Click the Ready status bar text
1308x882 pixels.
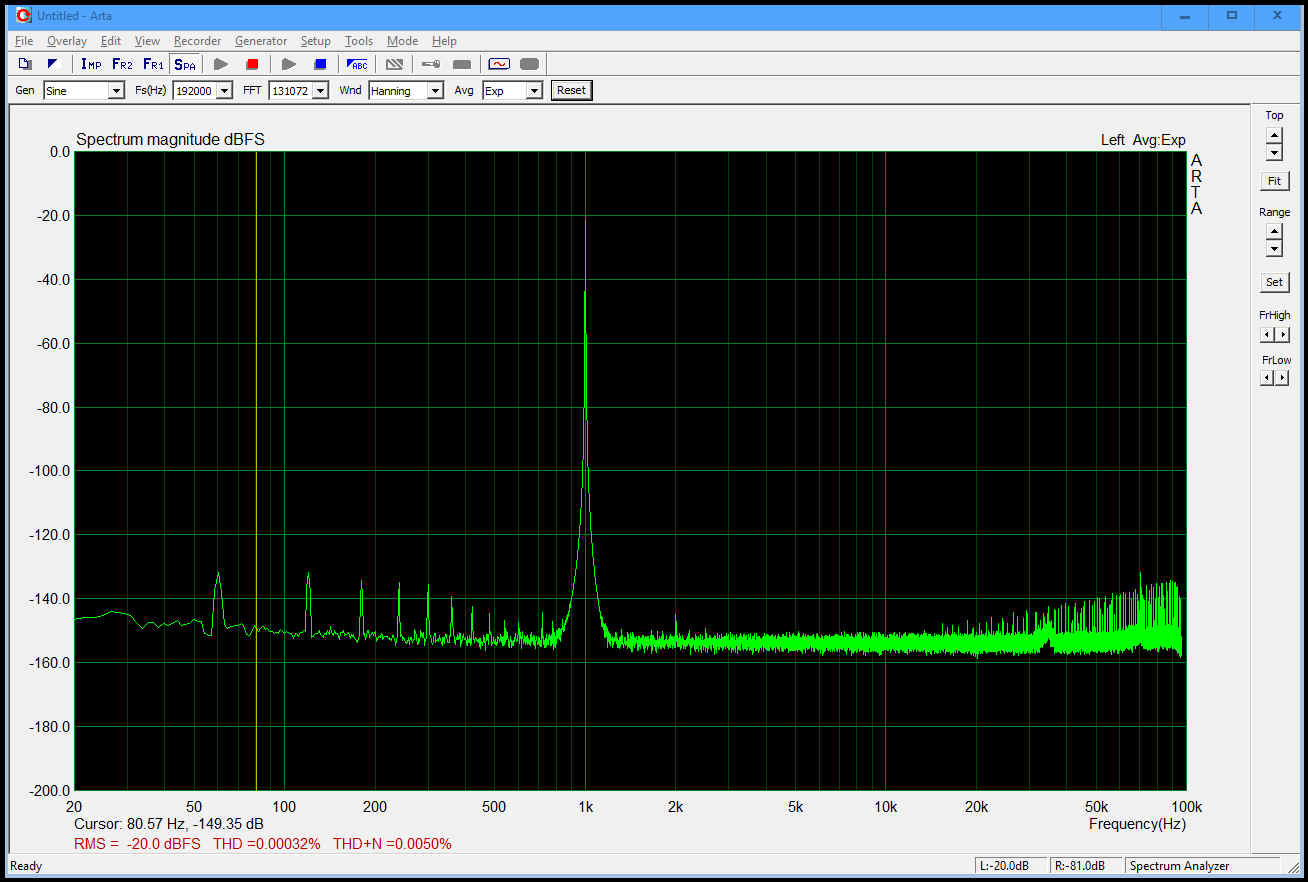(26, 866)
